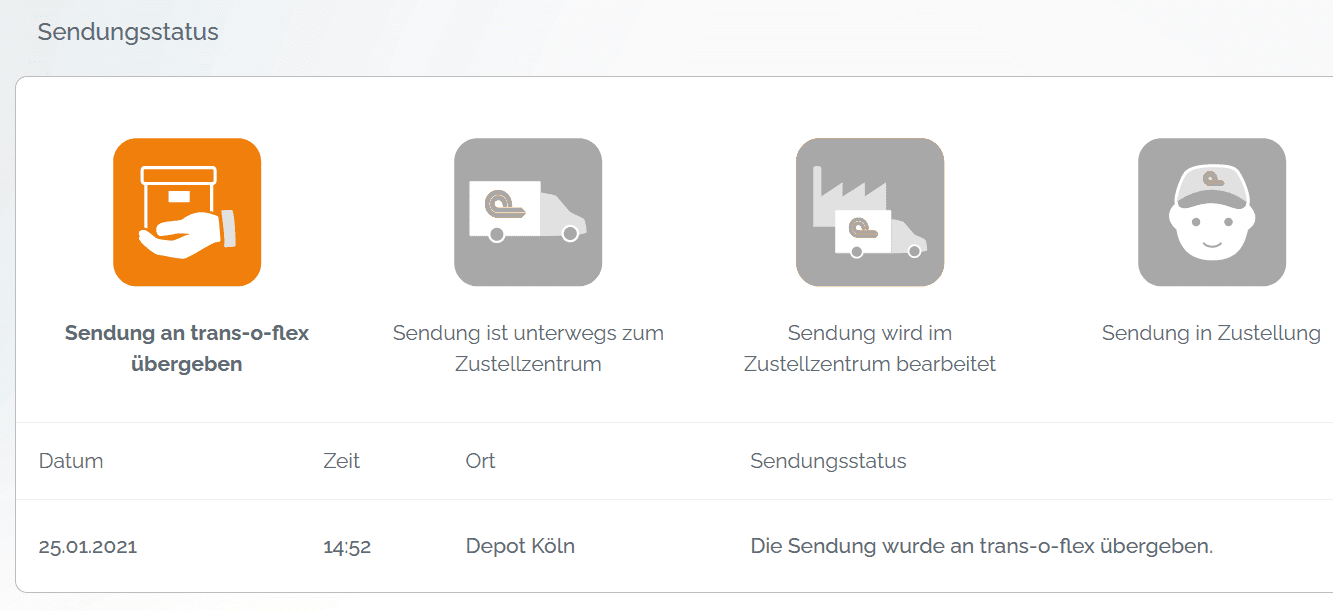Click the Sendungsstatus column header
The image size is (1333, 611).
coord(828,461)
